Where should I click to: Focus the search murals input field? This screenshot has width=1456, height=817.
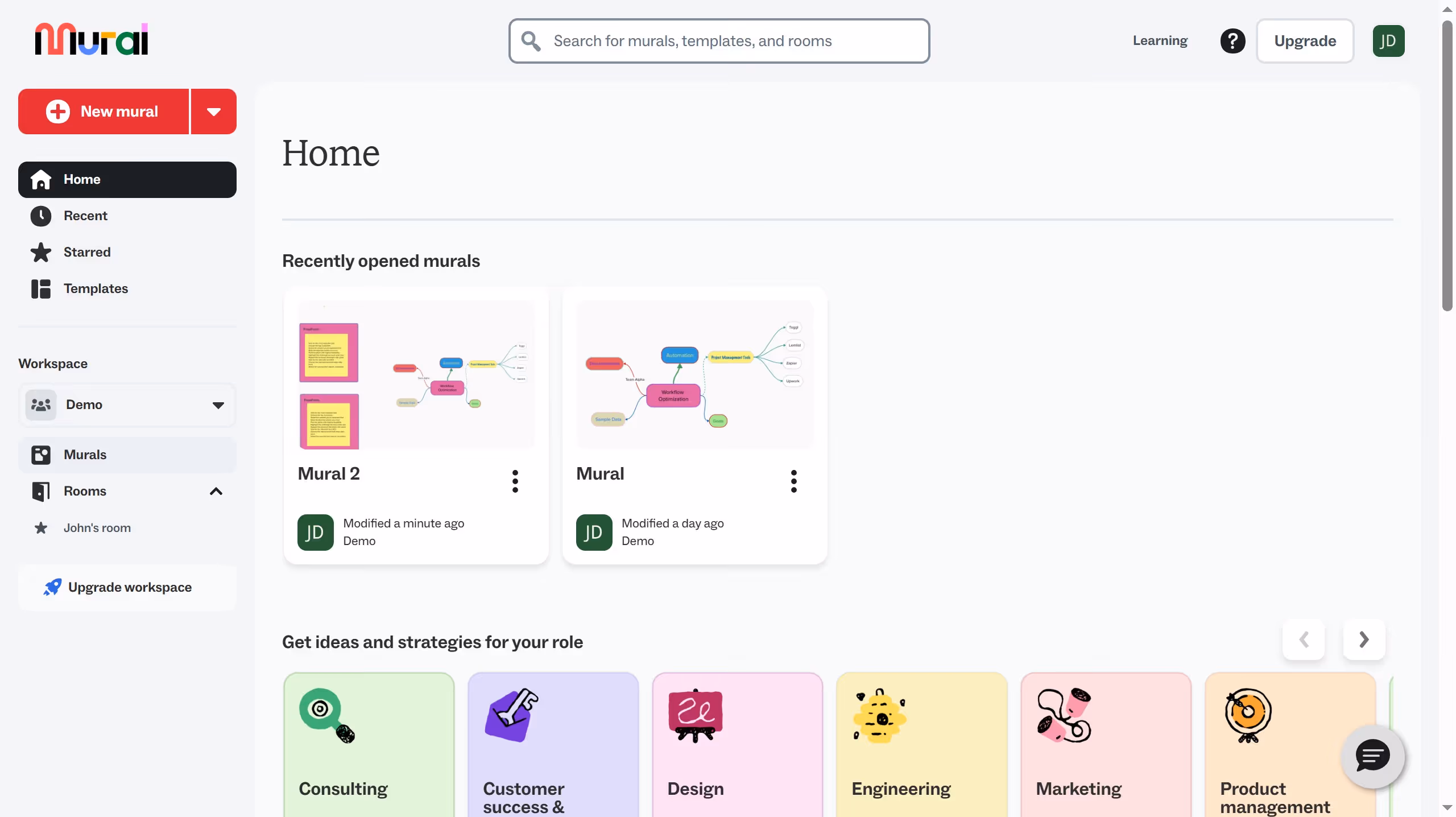pyautogui.click(x=719, y=41)
